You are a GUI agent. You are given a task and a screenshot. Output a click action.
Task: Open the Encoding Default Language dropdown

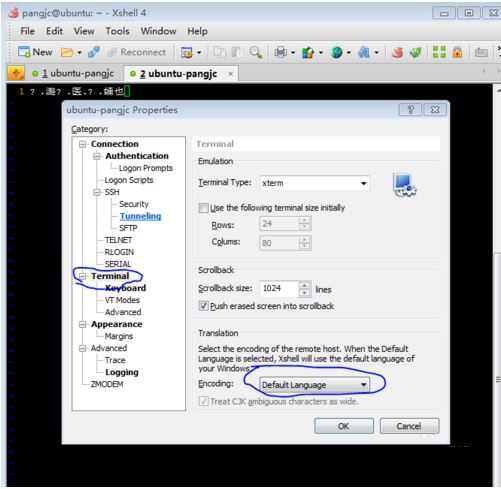tap(314, 385)
